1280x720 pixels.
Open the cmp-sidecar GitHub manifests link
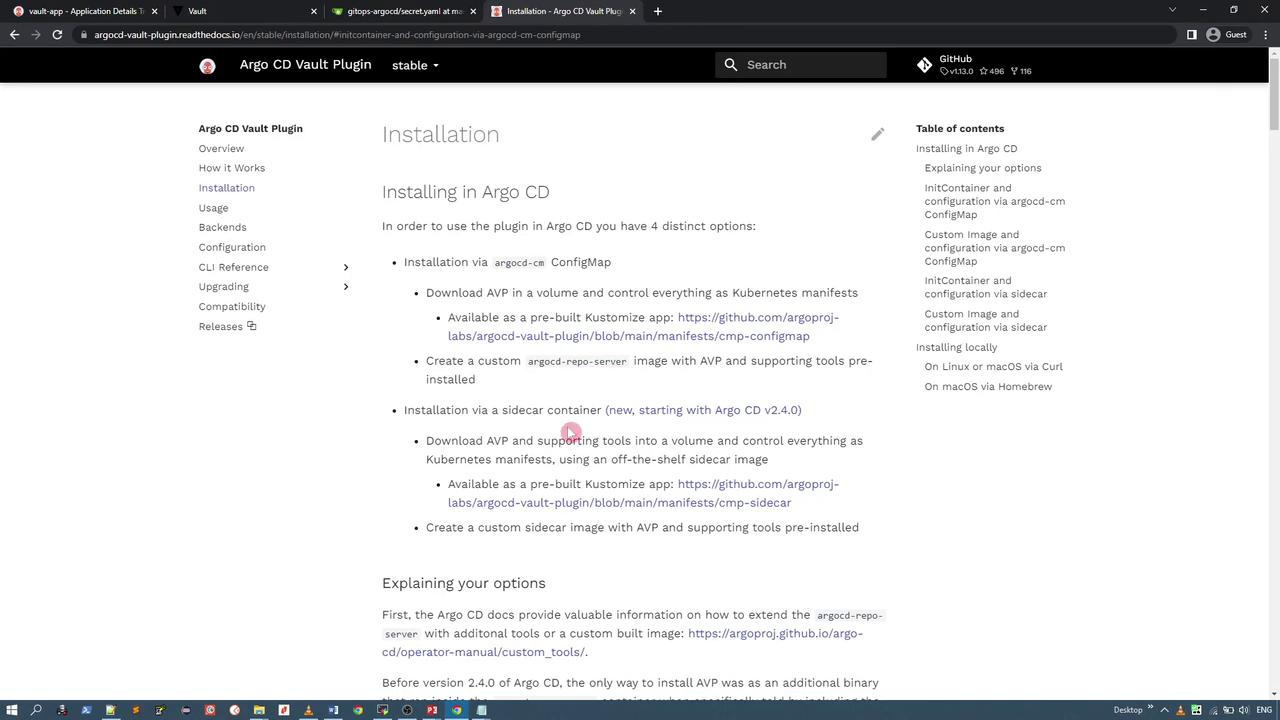pos(644,494)
